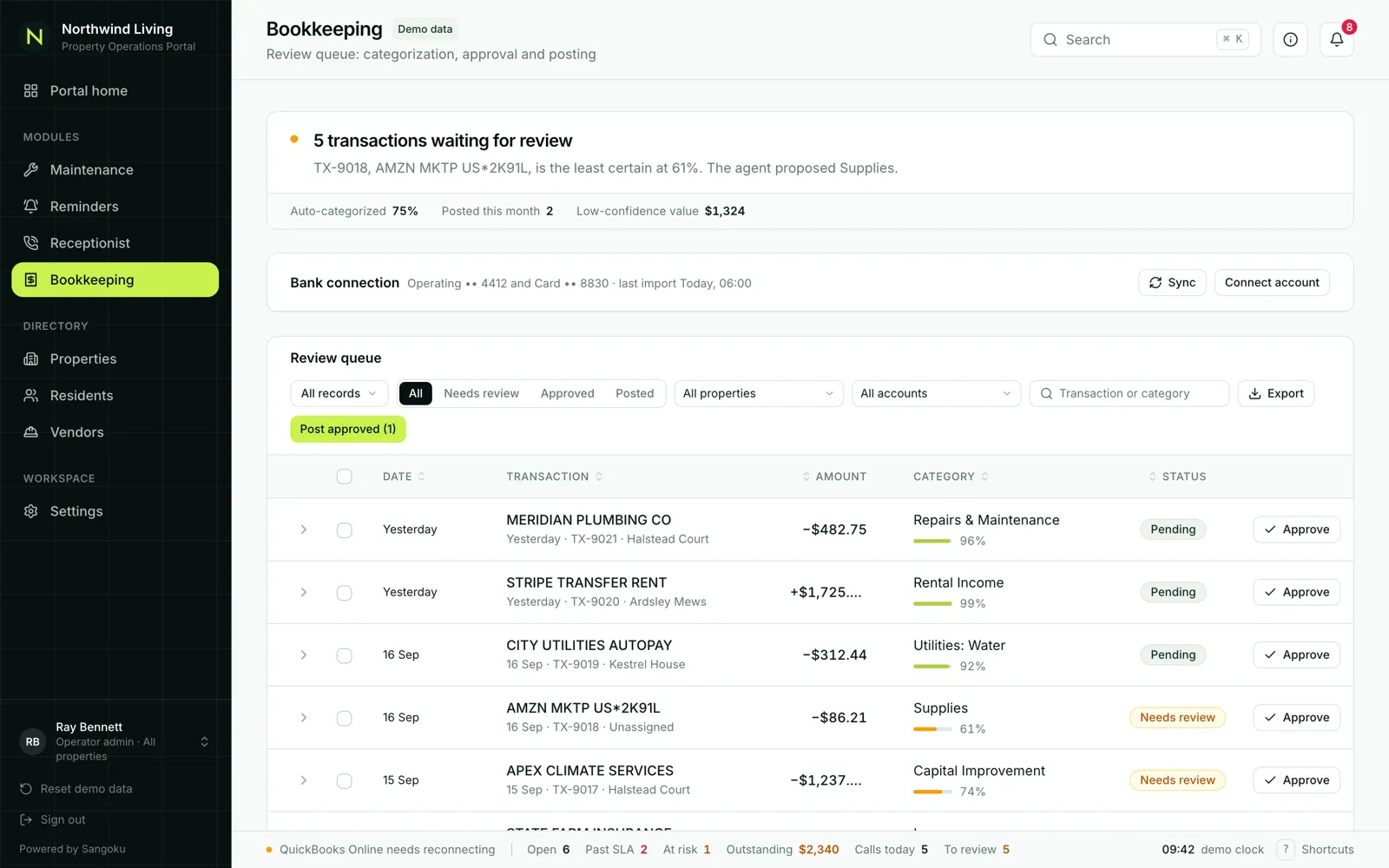This screenshot has height=868, width=1389.
Task: Approve the APEX CLIMATE SERVICES transaction
Action: 1297,780
